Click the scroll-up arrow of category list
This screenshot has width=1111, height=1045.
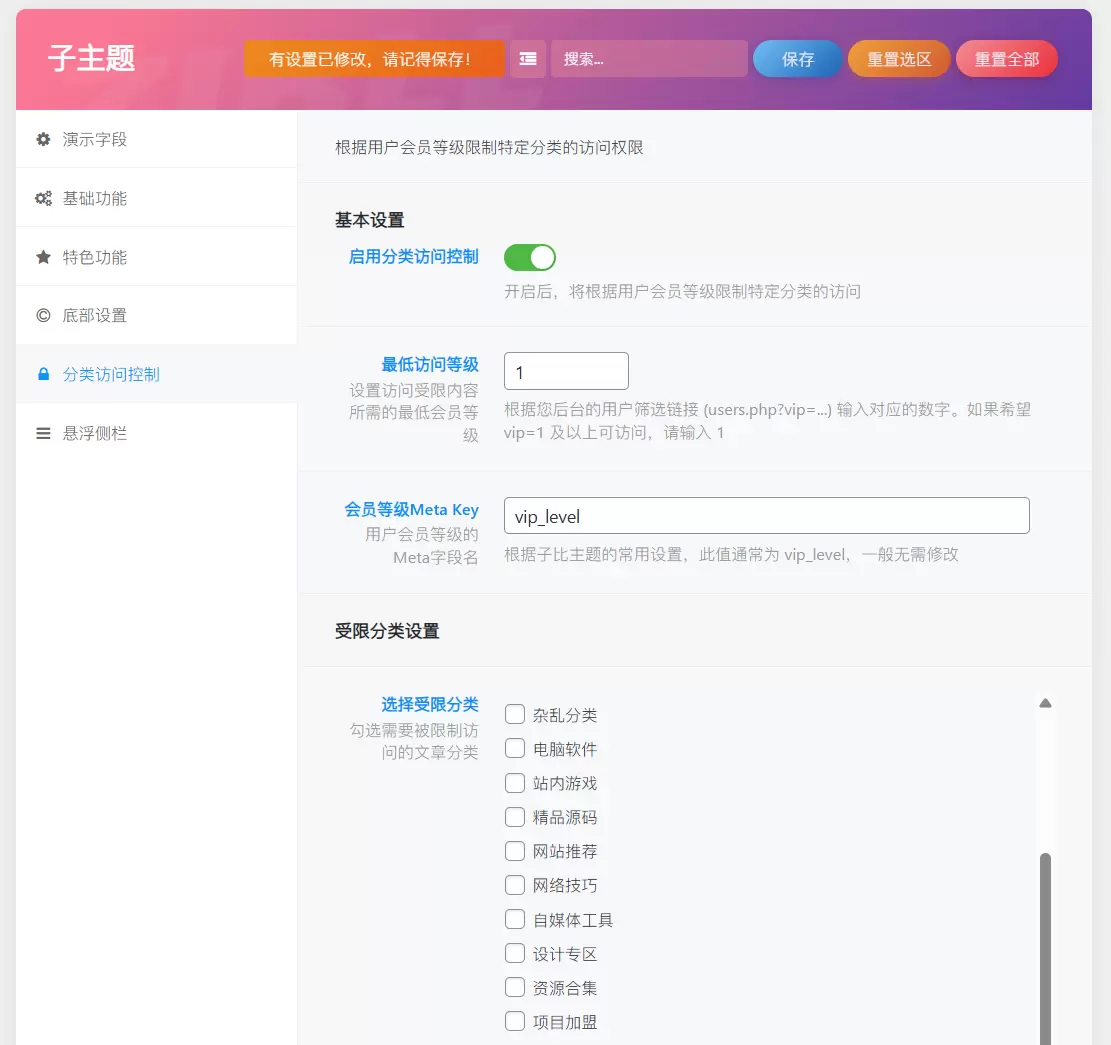coord(1045,704)
